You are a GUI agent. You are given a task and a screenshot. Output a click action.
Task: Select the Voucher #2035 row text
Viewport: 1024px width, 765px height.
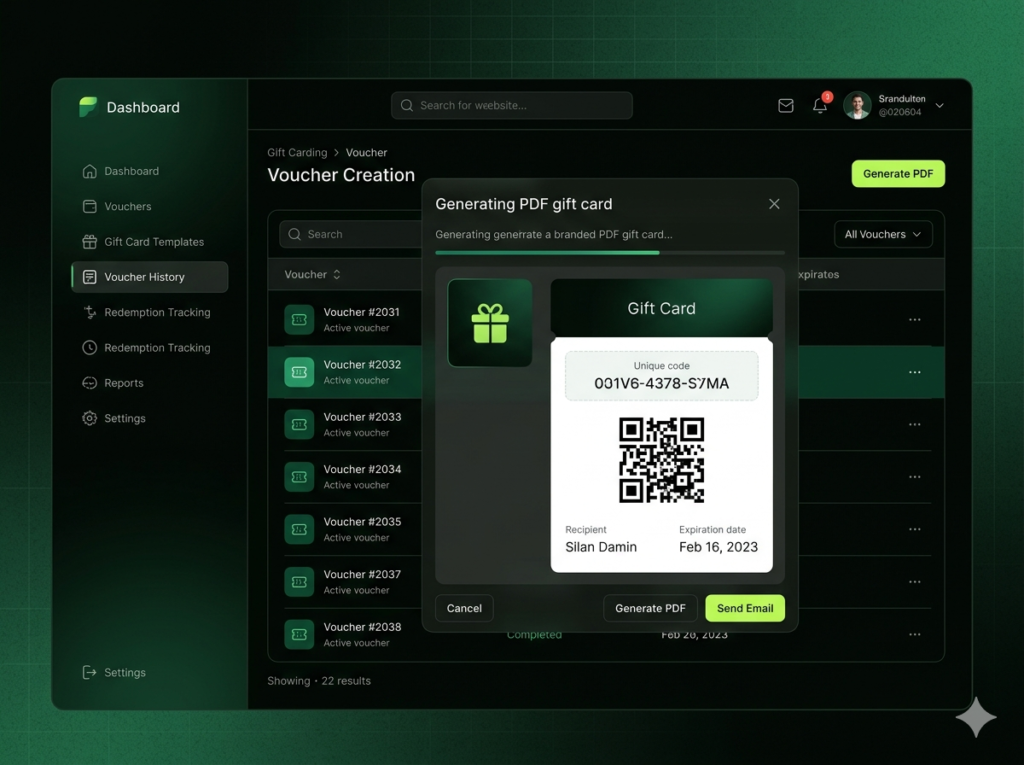point(362,522)
